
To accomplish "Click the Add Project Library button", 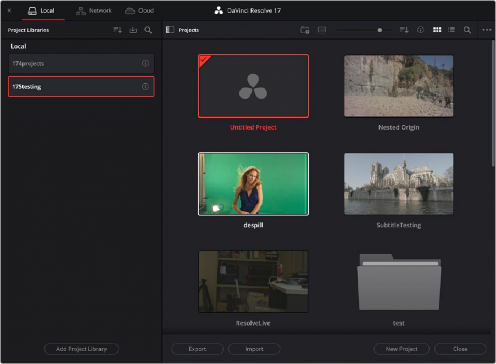I will [81, 349].
